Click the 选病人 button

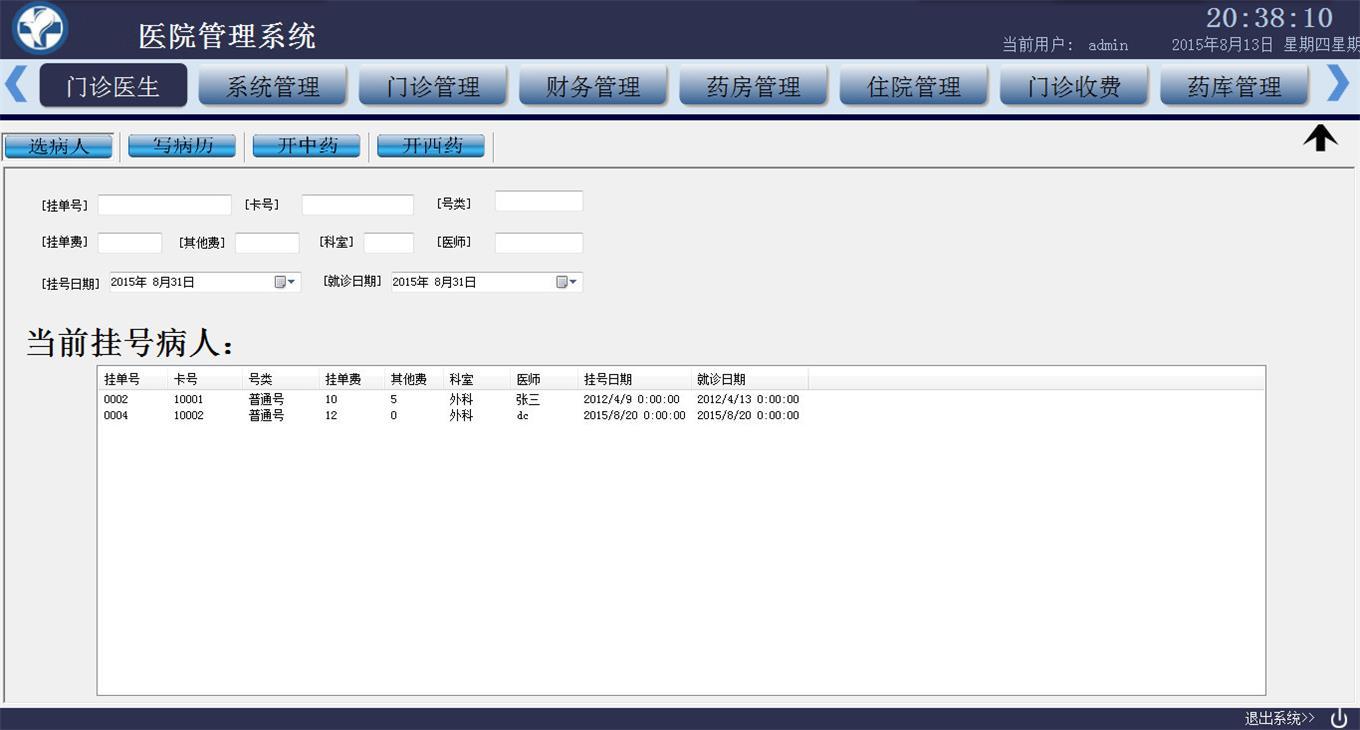click(x=59, y=146)
